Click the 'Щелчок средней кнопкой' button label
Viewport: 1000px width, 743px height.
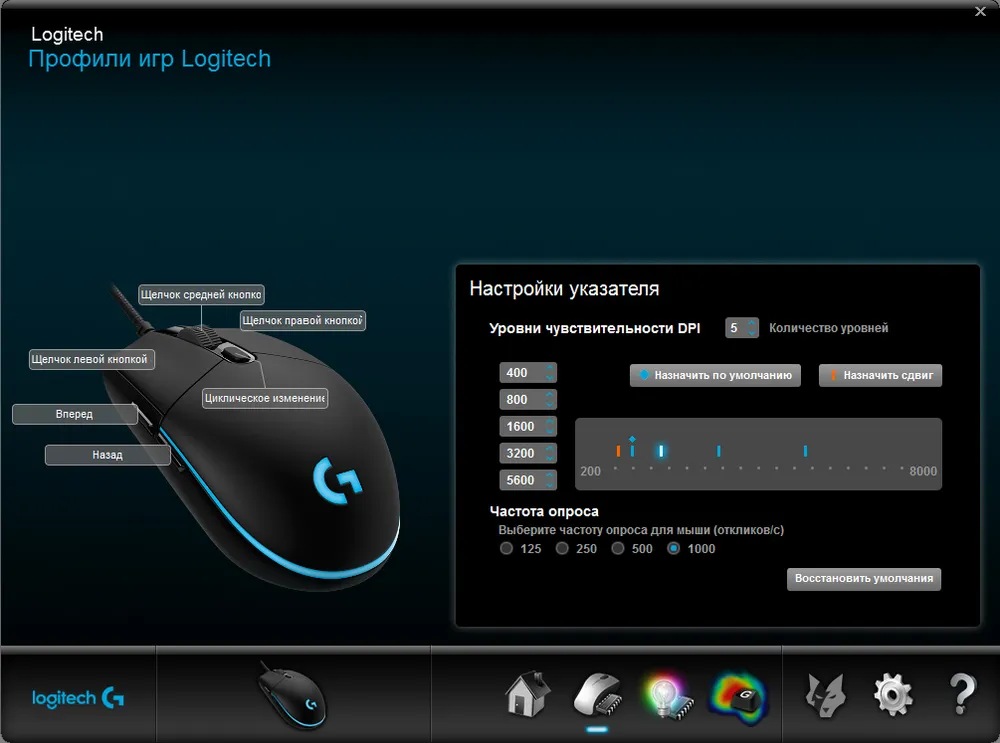pyautogui.click(x=201, y=295)
